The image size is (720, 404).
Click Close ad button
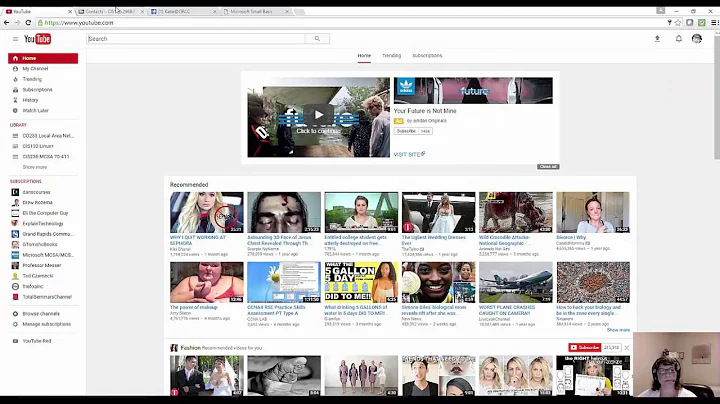548,167
